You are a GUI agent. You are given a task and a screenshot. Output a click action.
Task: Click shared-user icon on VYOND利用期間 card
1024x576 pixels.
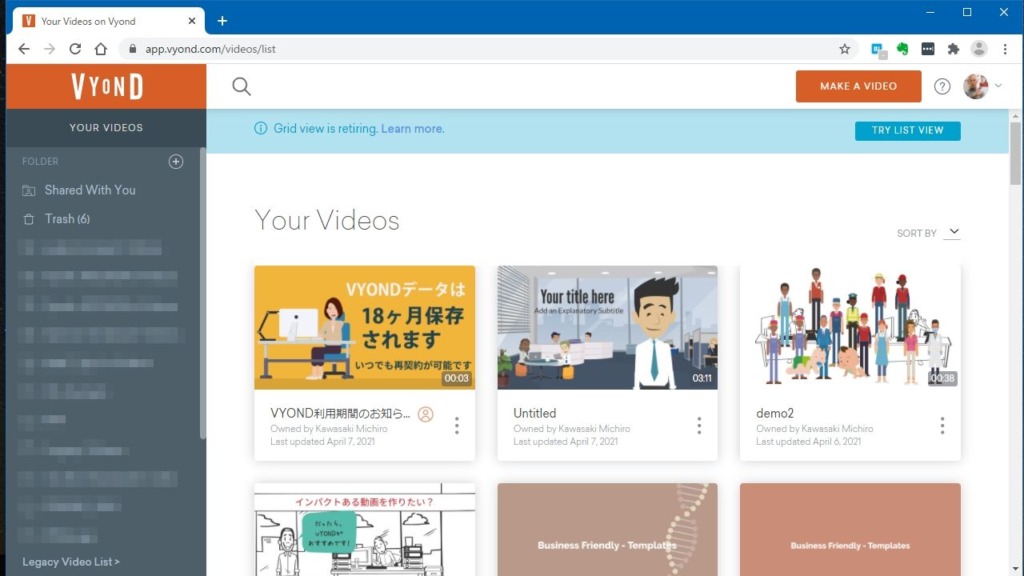click(x=425, y=414)
